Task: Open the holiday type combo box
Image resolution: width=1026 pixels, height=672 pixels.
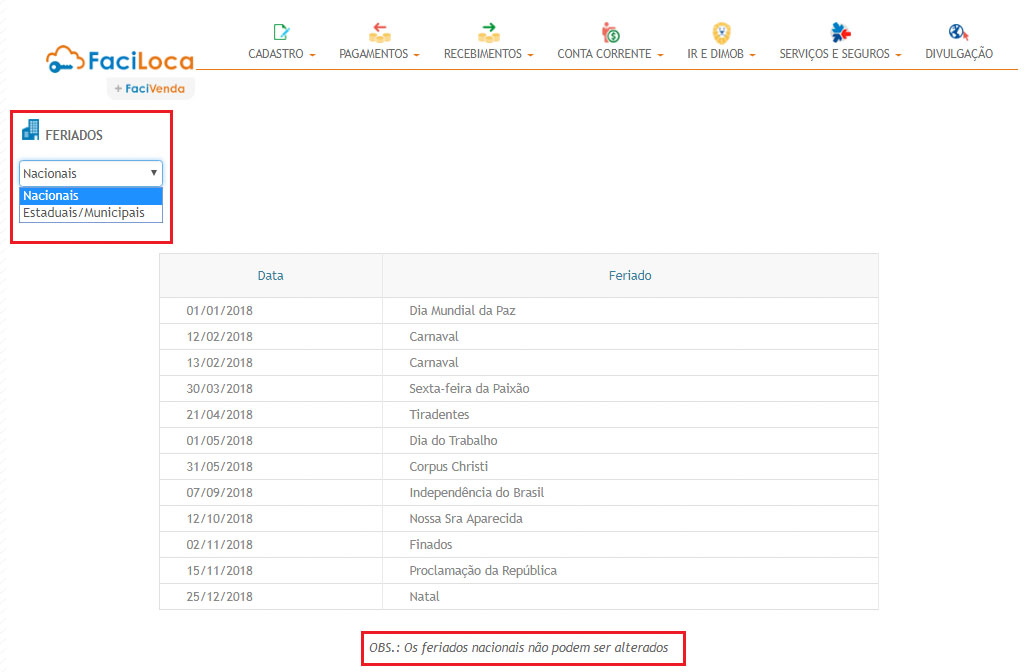Action: click(90, 173)
